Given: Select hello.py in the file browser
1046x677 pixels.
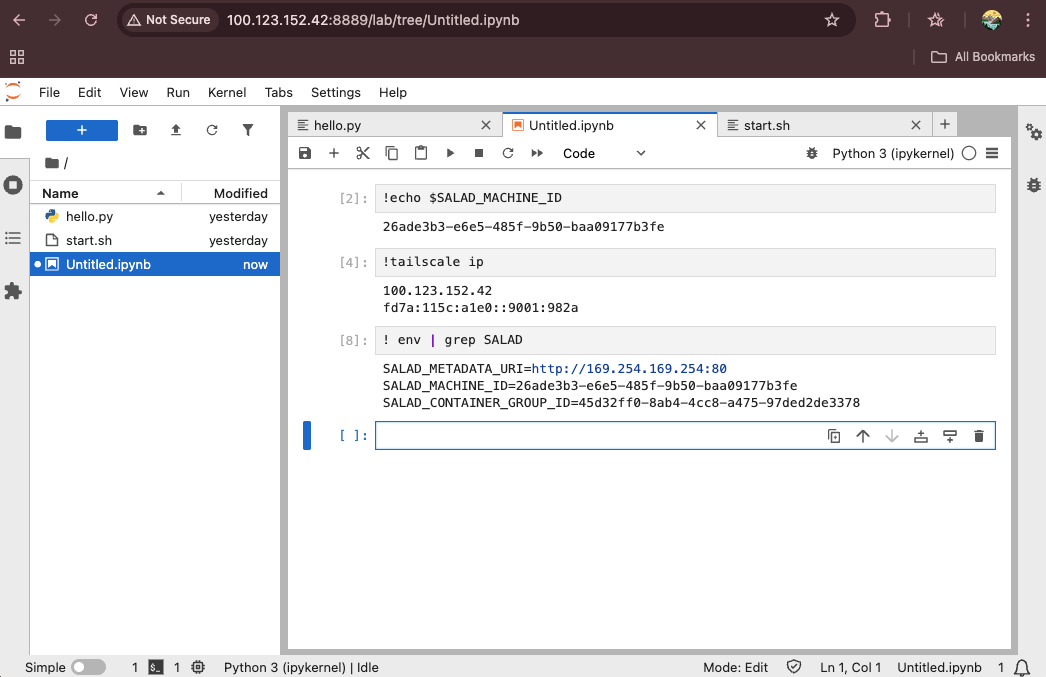Looking at the screenshot, I should coord(155,217).
